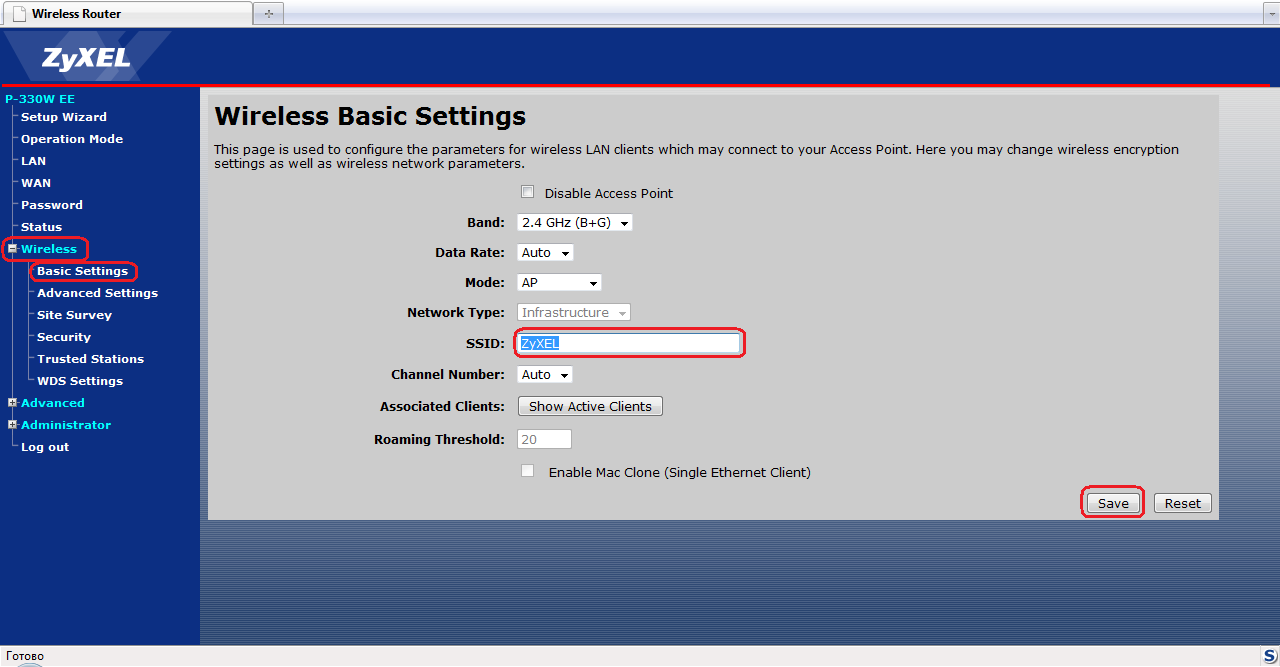Open the Band dropdown showing 2.4 GHz (B+G)
This screenshot has height=667, width=1280.
click(x=575, y=223)
